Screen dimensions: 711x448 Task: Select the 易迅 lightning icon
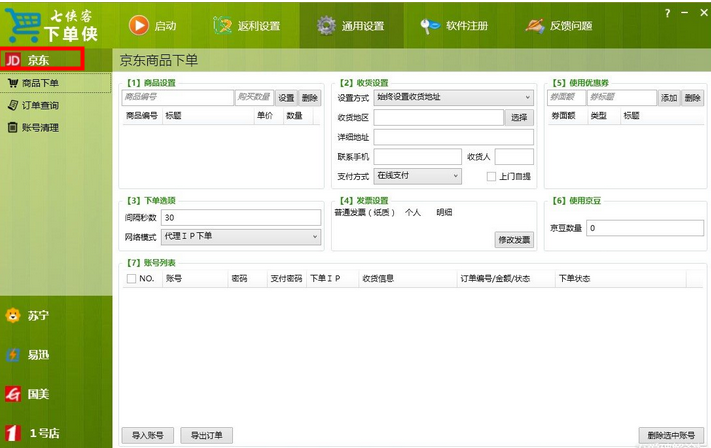[13, 355]
